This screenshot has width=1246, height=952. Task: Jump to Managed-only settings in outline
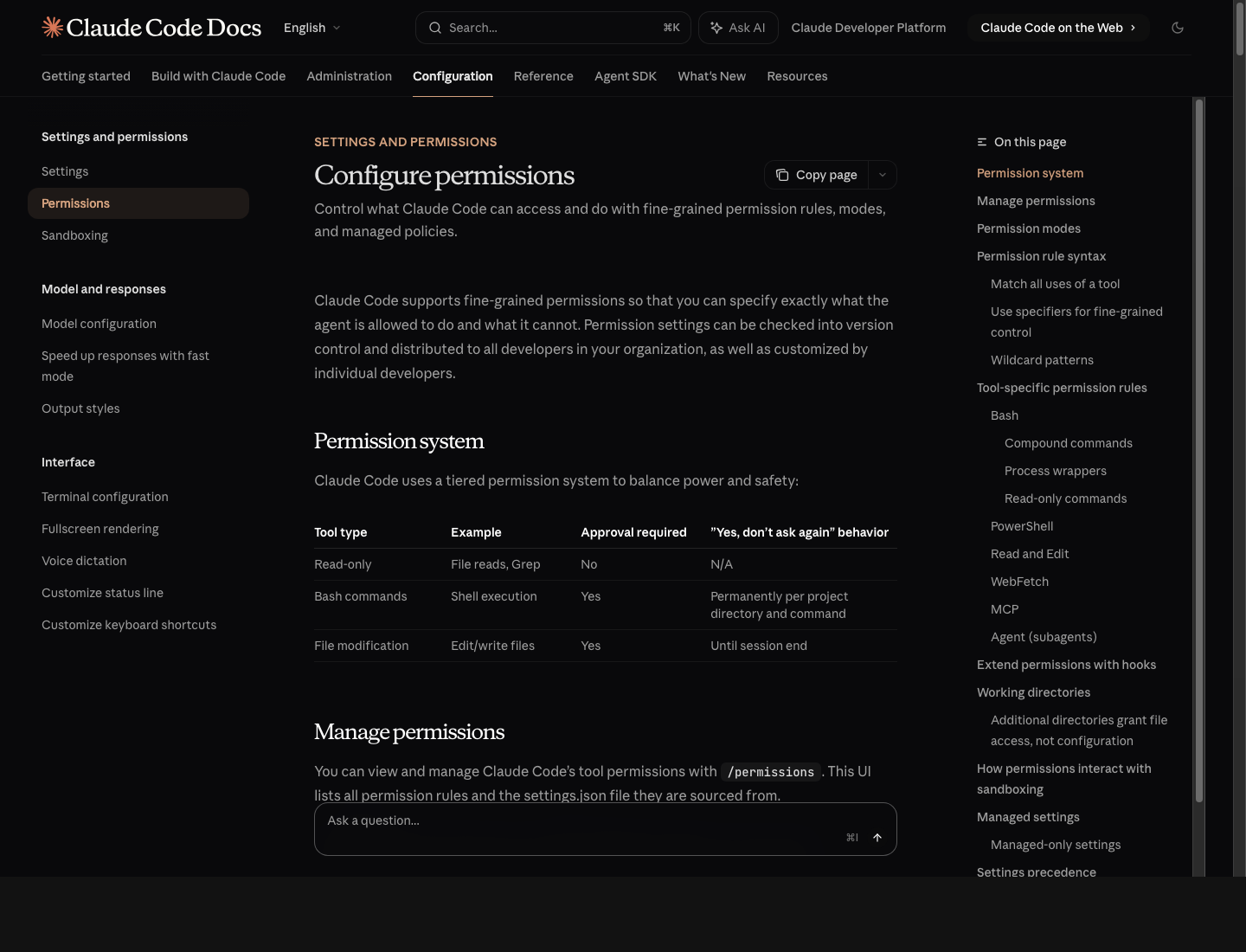click(x=1056, y=845)
